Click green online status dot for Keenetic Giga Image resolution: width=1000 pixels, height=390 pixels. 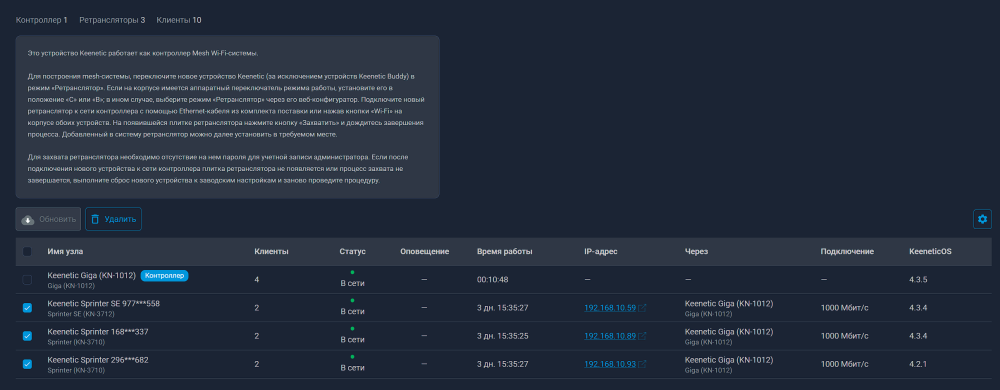352,272
